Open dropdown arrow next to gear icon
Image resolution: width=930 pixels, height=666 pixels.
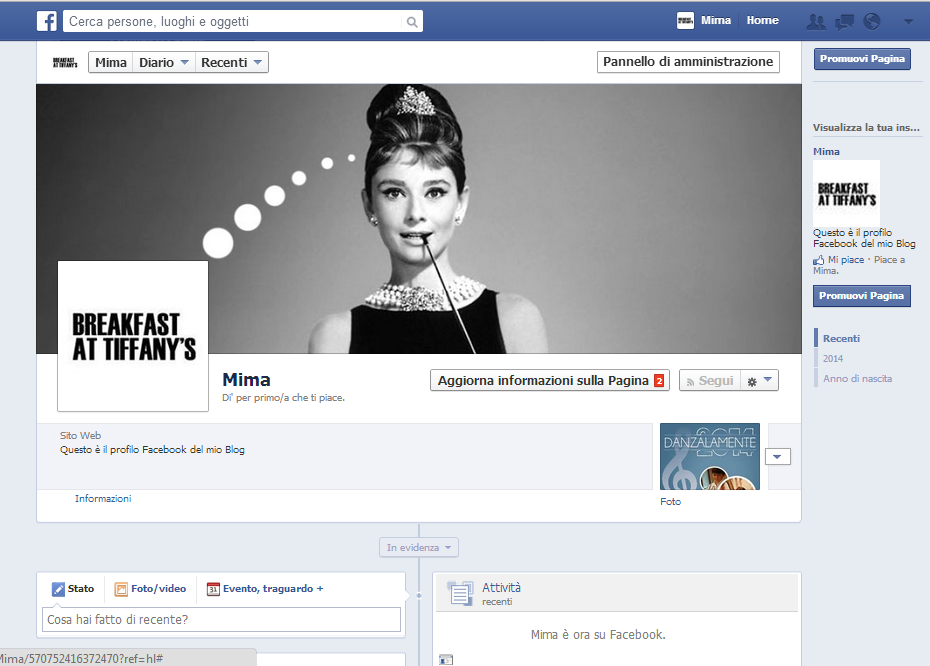[767, 380]
